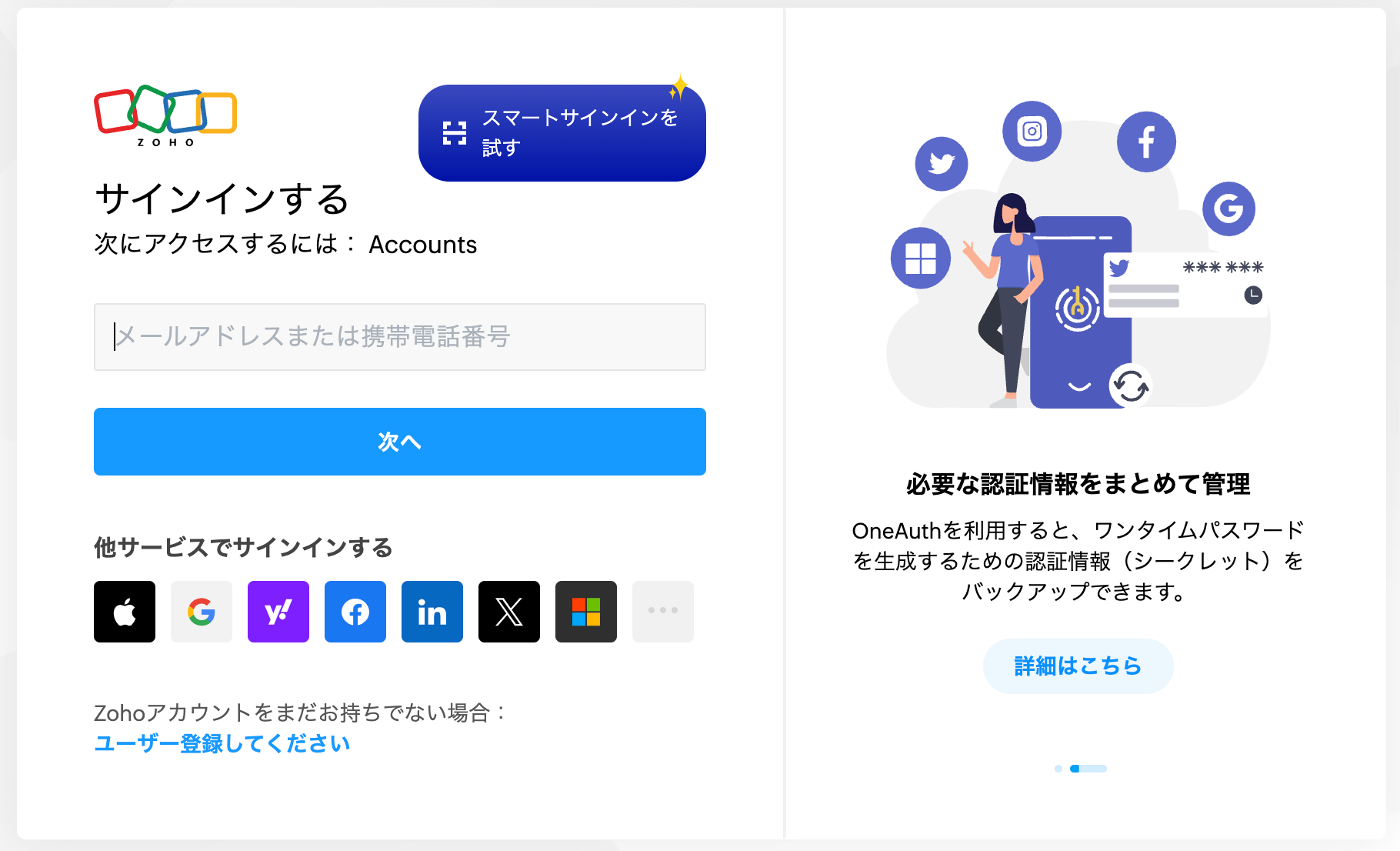The width and height of the screenshot is (1400, 851).
Task: Choose LinkedIn sign-in icon
Action: (432, 612)
